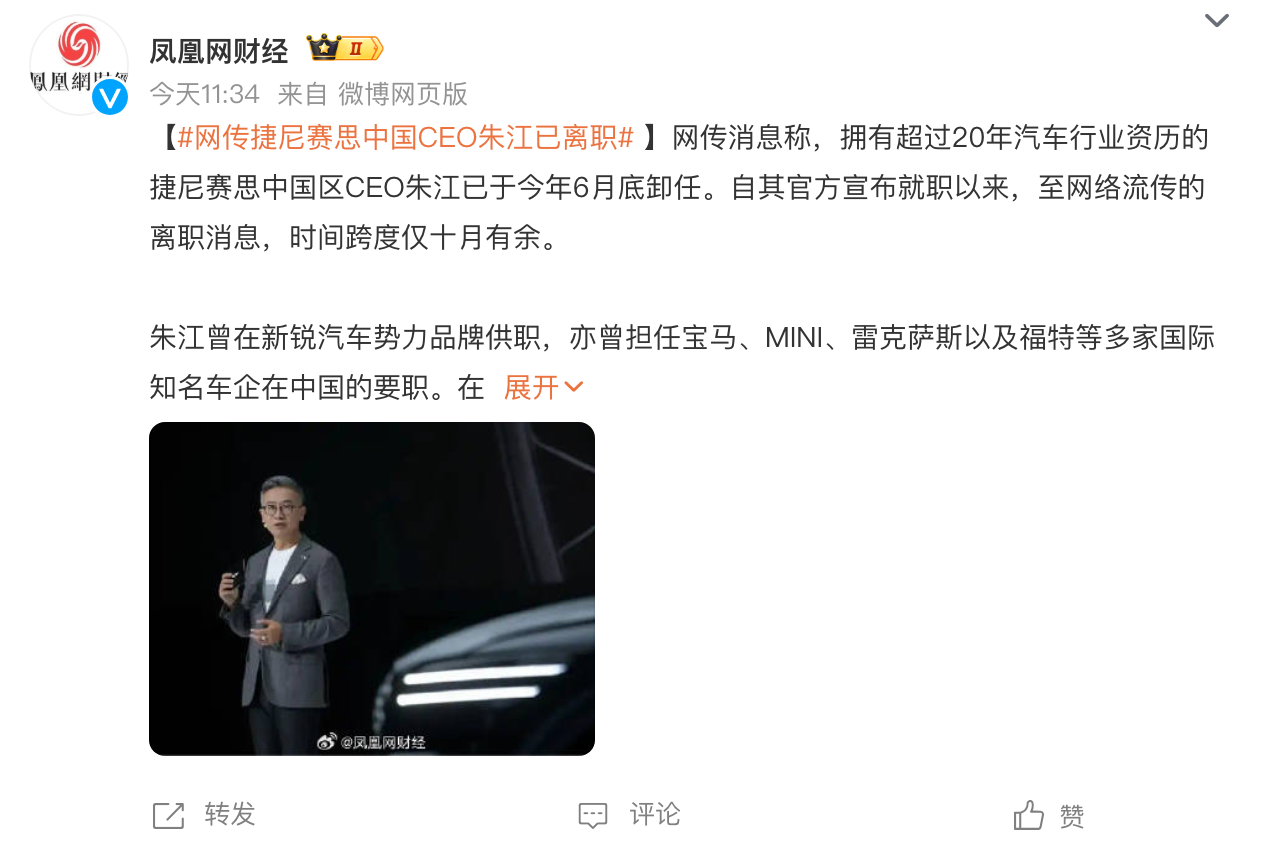This screenshot has height=850, width=1265.
Task: Open the post options chevron menu
Action: click(1216, 20)
